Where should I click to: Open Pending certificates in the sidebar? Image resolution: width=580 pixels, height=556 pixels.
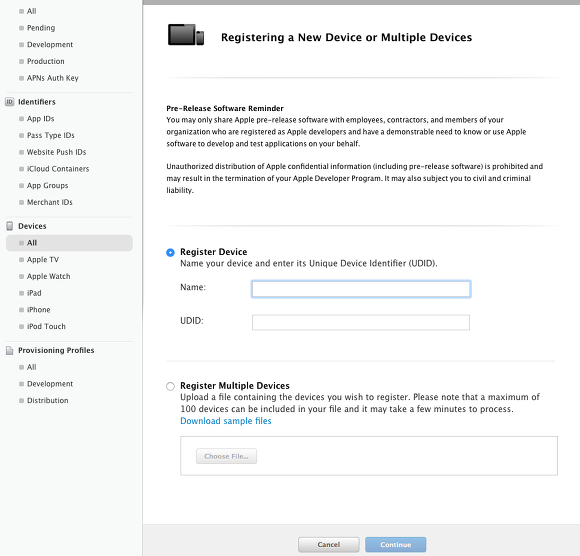click(41, 28)
